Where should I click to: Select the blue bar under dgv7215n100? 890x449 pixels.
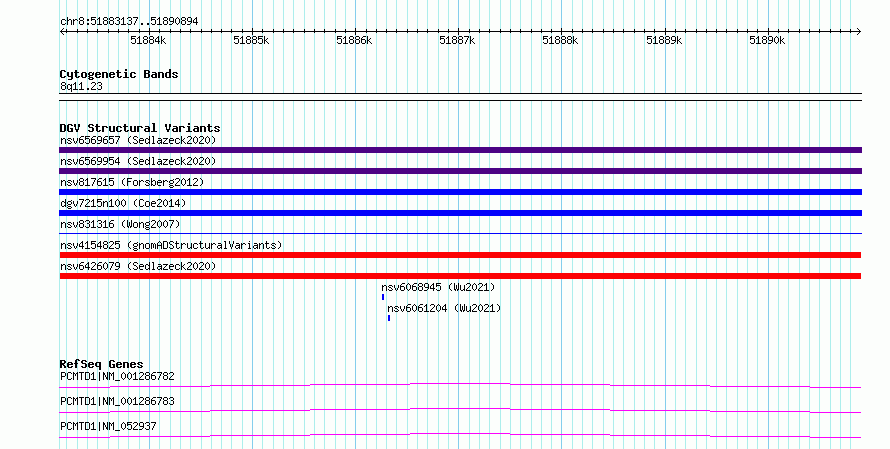pyautogui.click(x=460, y=213)
